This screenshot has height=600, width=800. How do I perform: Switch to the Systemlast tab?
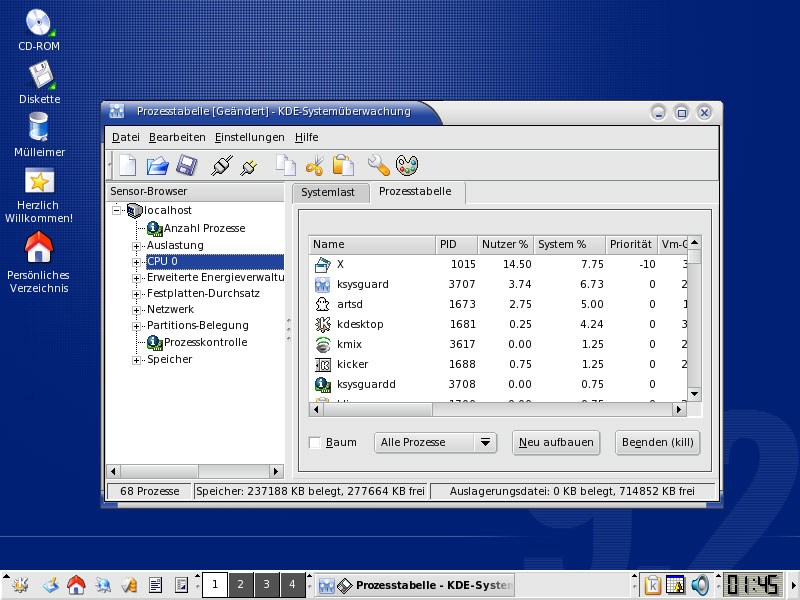[x=330, y=192]
